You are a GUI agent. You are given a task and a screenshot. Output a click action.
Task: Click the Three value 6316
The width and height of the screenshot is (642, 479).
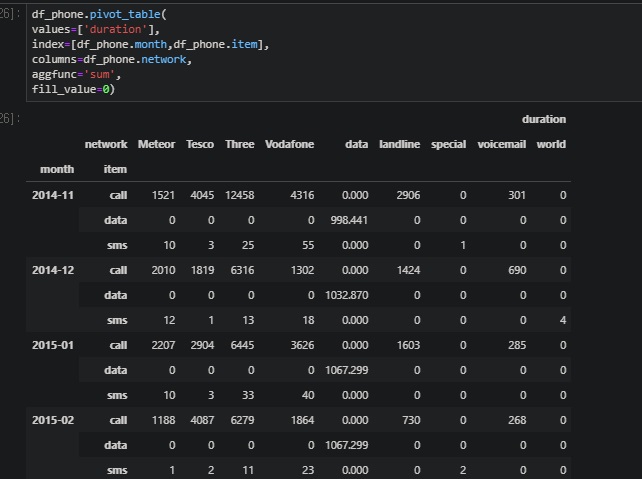[242, 270]
